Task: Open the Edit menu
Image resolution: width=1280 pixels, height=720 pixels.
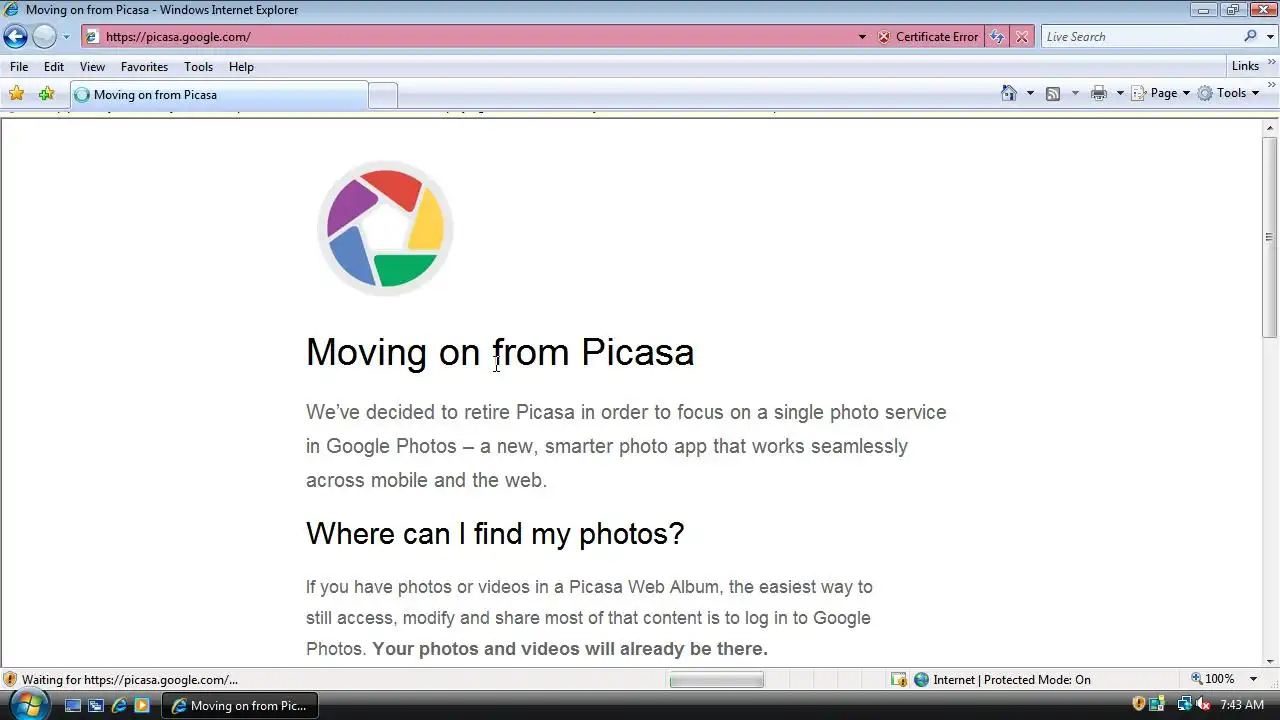Action: click(54, 67)
